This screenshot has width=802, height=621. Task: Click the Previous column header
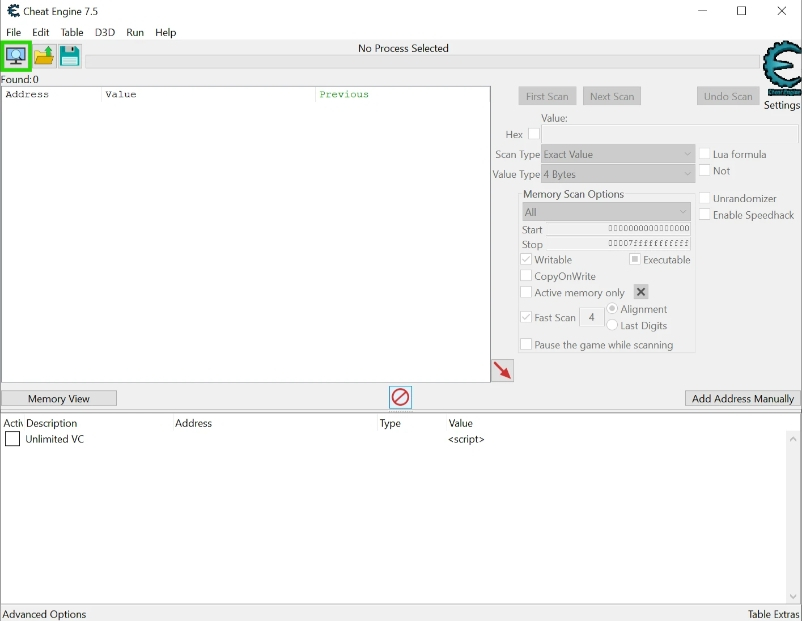click(x=403, y=94)
